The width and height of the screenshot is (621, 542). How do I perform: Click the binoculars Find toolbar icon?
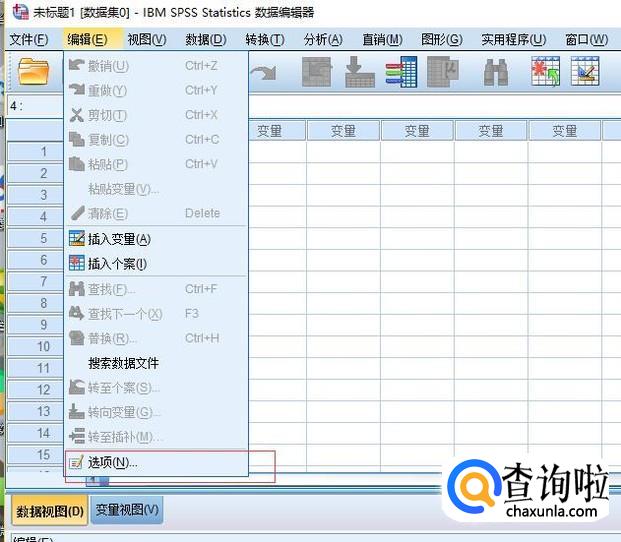(x=496, y=72)
